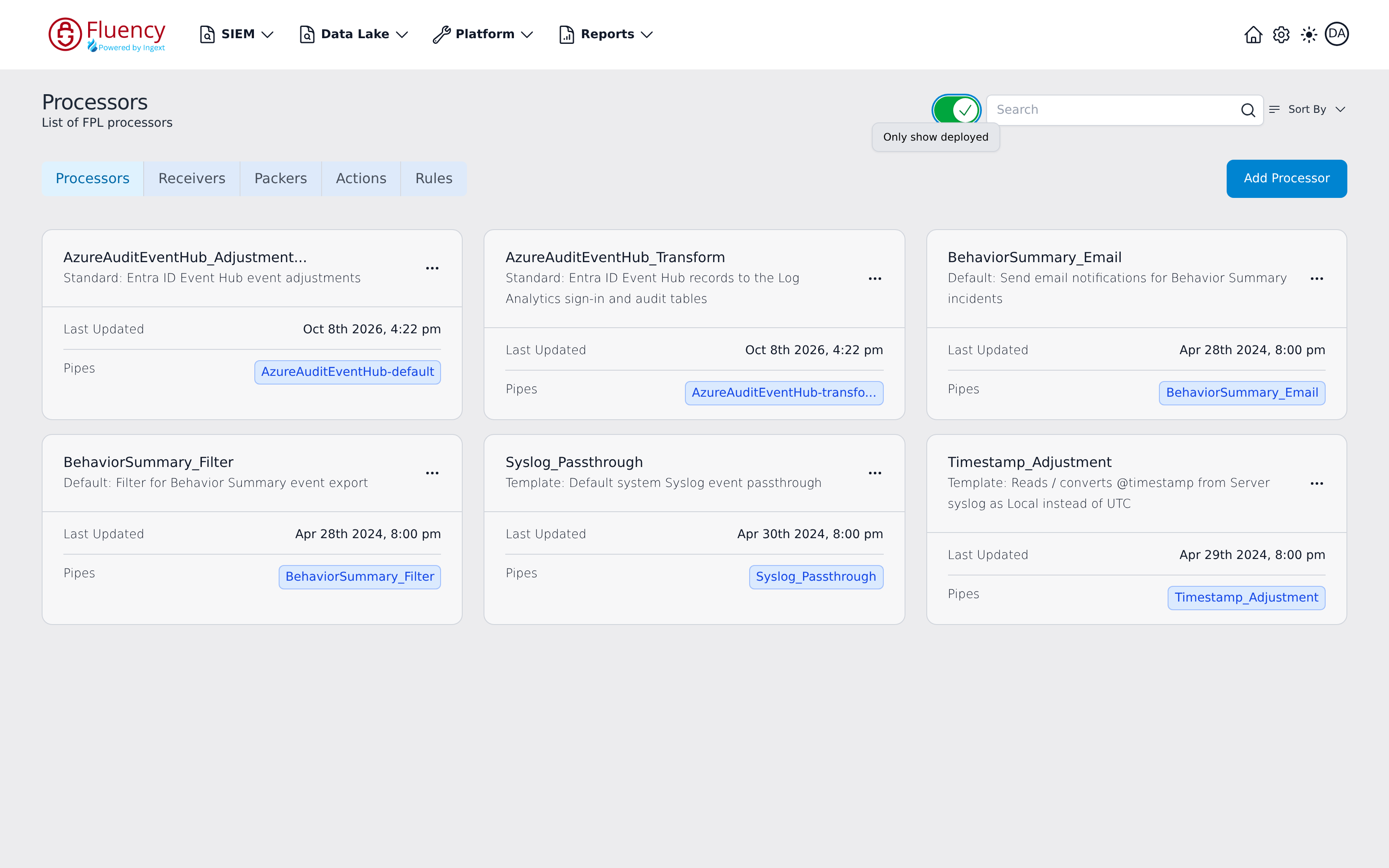This screenshot has width=1389, height=868.
Task: Click the 'Only show deployed' tooltip
Action: click(935, 137)
